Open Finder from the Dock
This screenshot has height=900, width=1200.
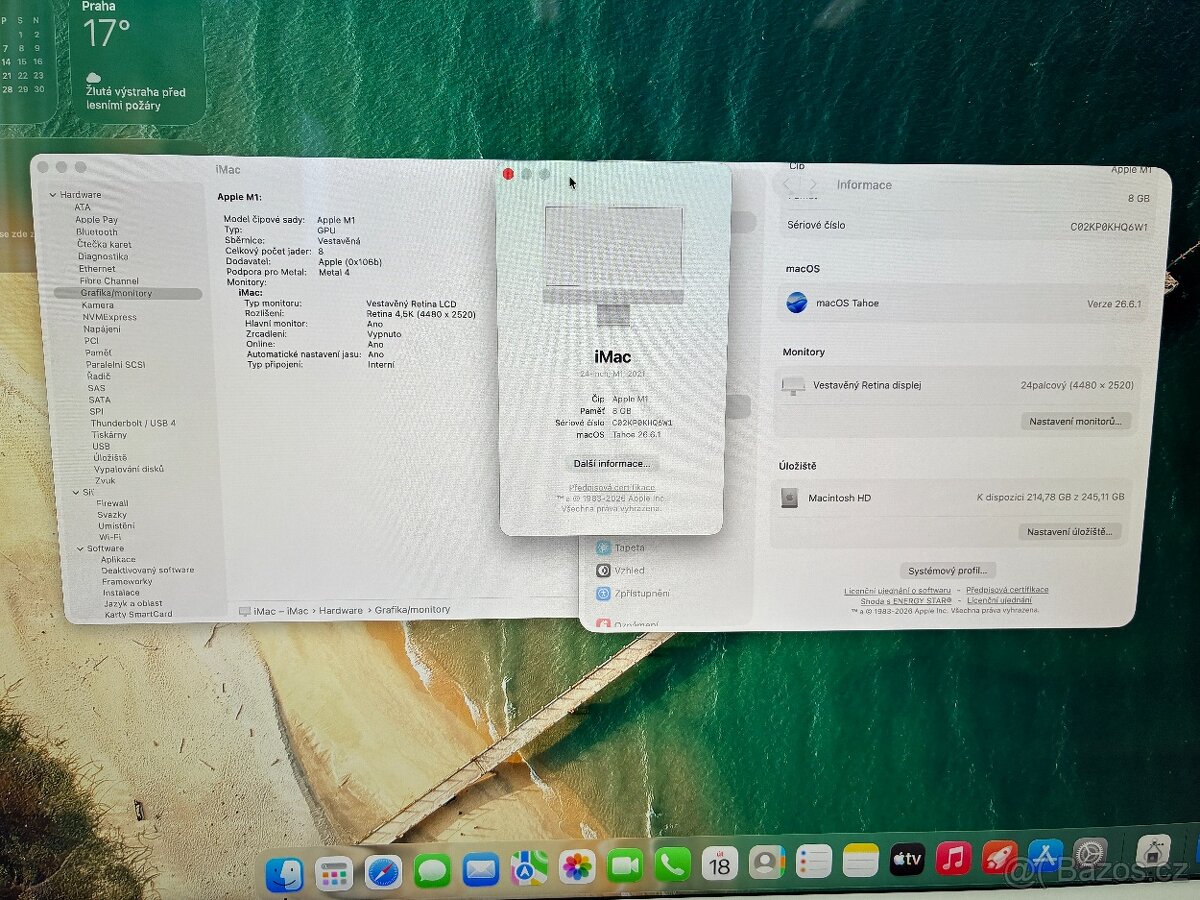click(x=284, y=875)
